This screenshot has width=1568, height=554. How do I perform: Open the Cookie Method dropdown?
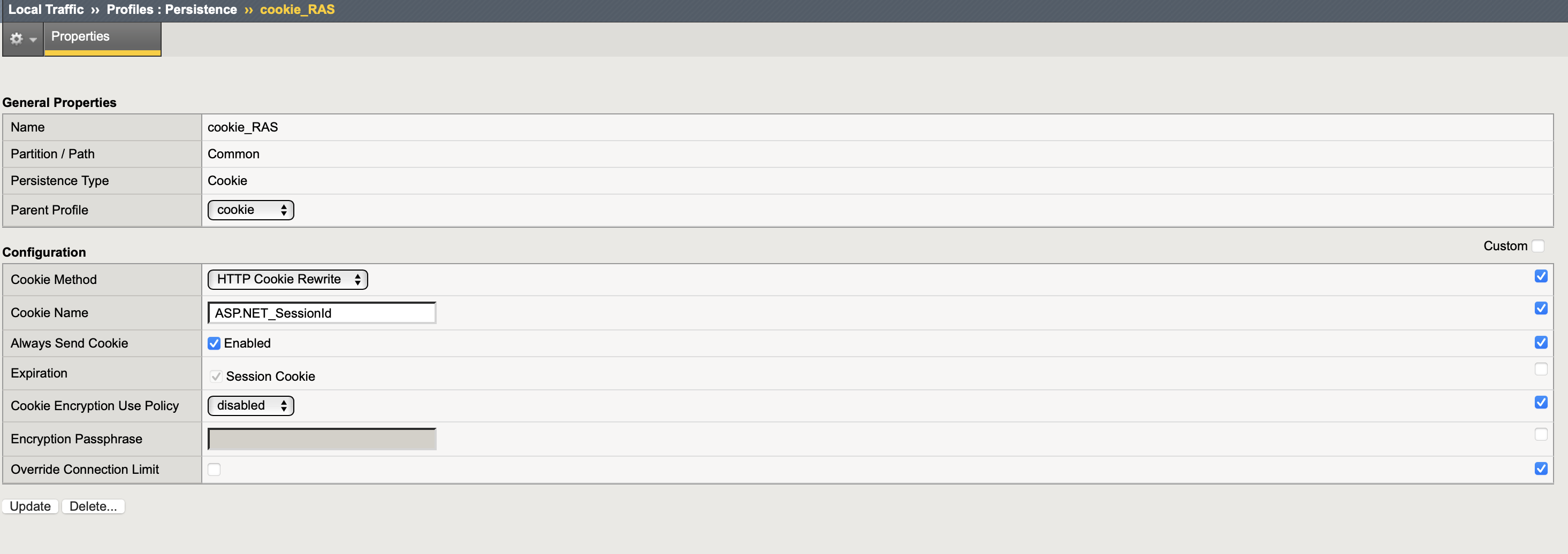[x=287, y=279]
